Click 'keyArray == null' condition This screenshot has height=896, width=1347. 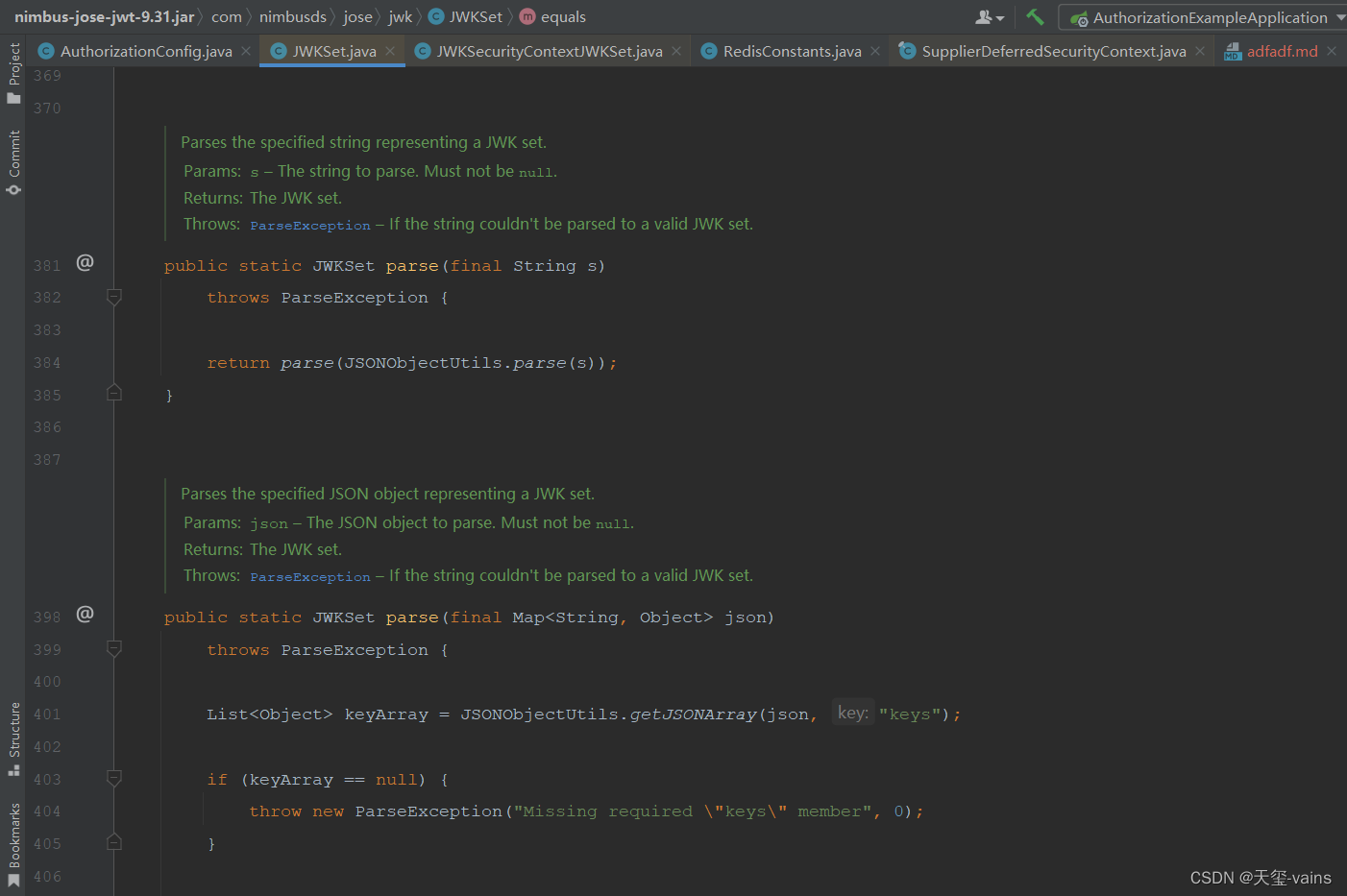coord(333,780)
